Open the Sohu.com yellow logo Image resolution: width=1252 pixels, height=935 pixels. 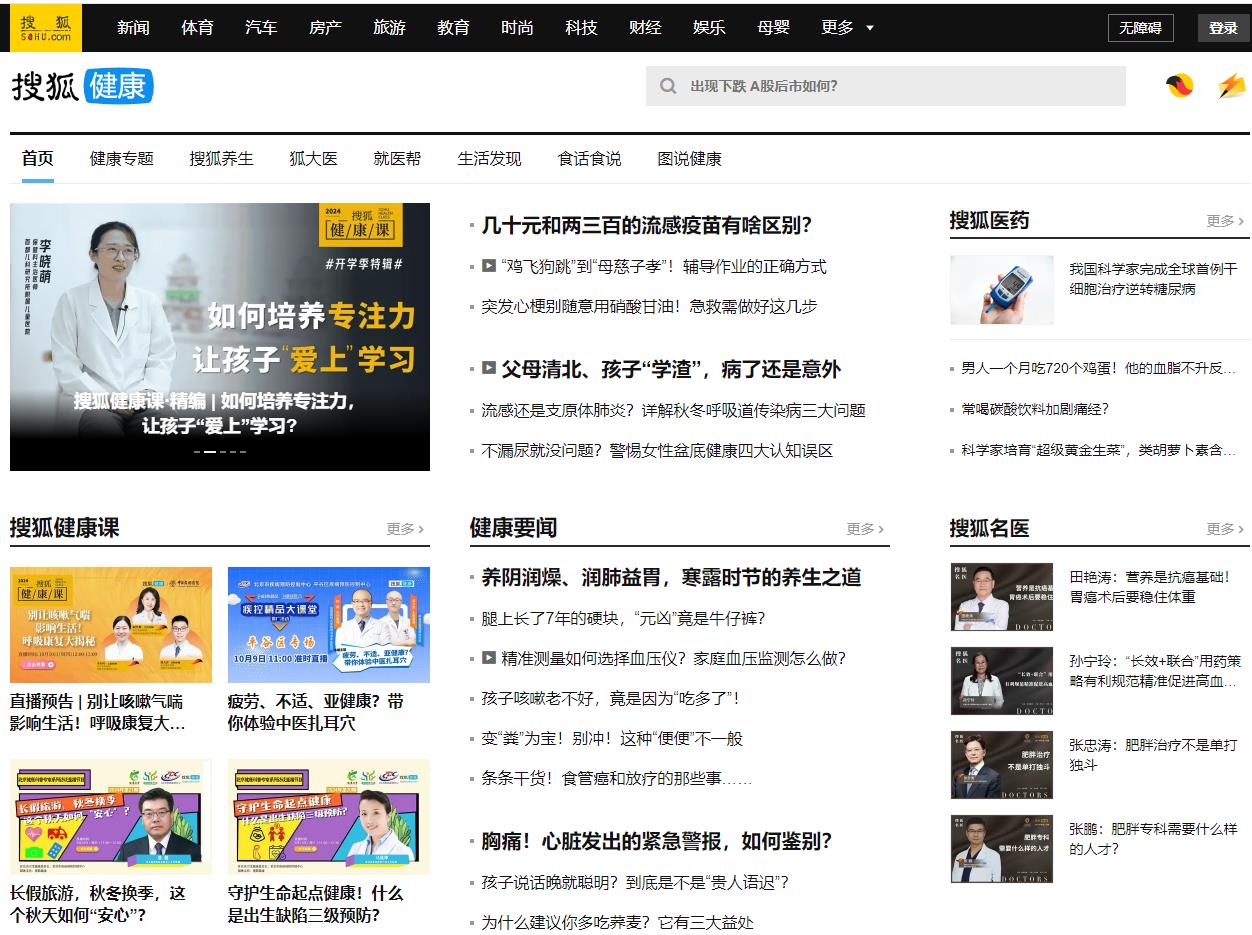46,27
